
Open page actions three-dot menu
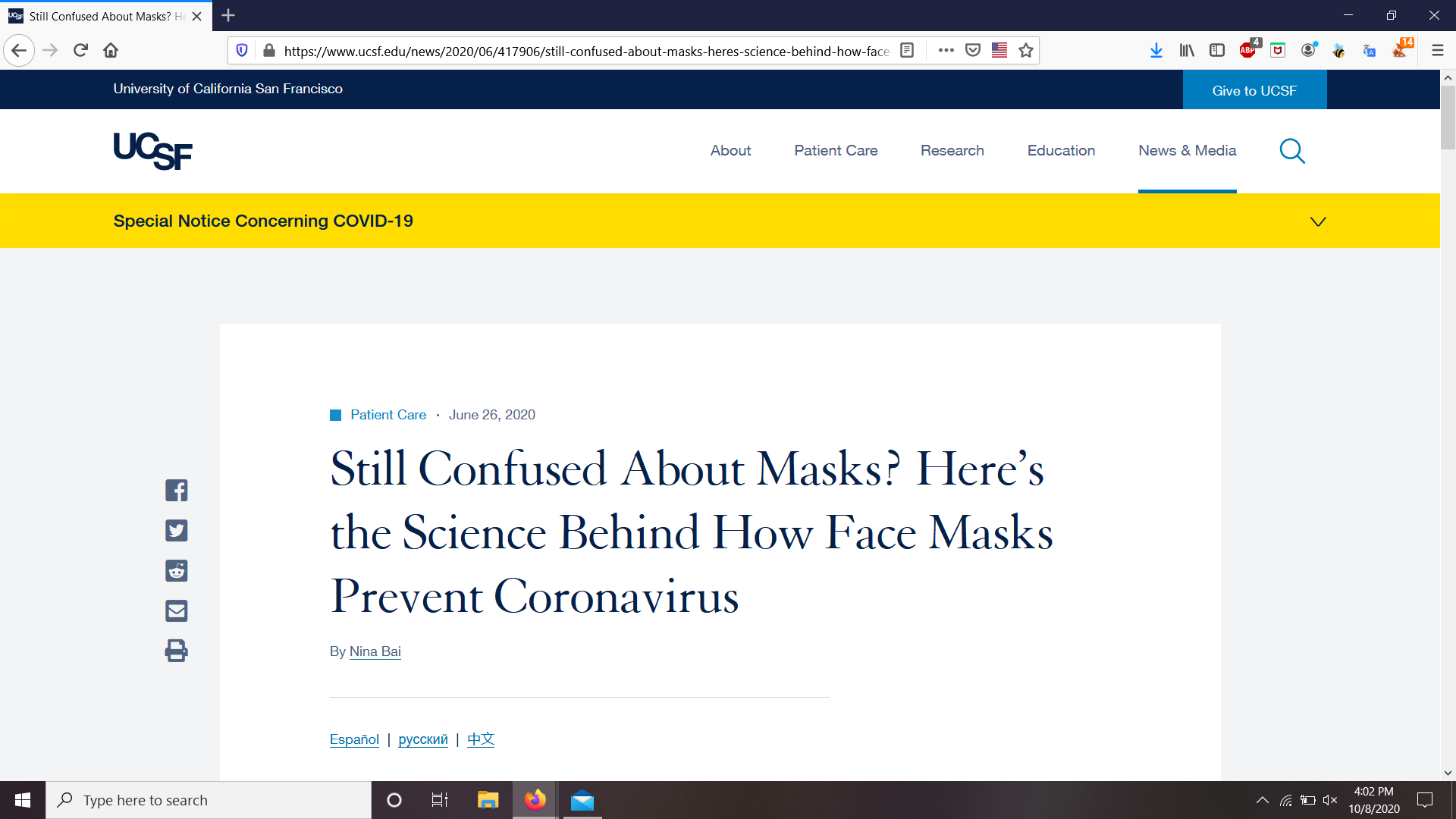pyautogui.click(x=946, y=51)
